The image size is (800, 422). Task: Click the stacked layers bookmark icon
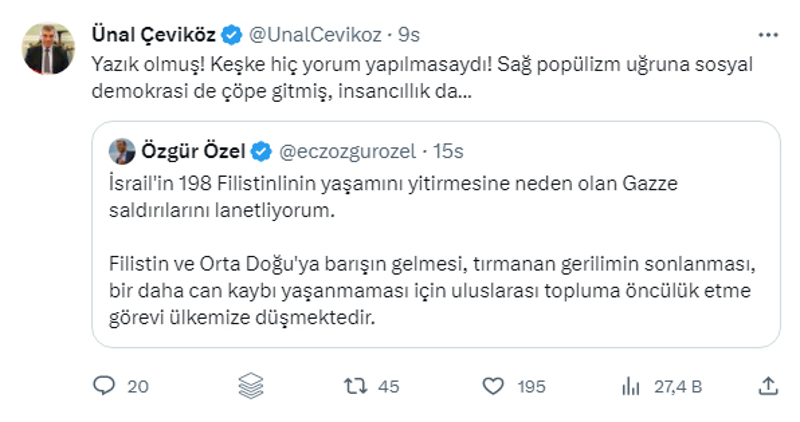click(250, 386)
